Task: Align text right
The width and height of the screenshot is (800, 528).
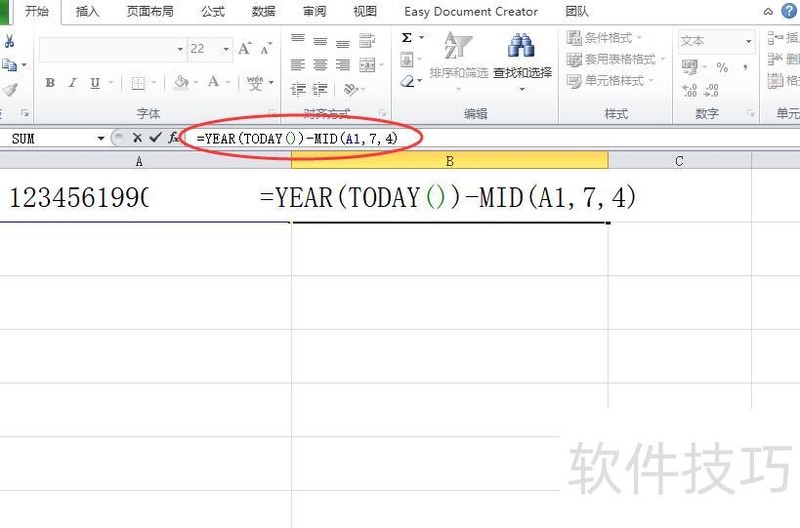Action: (x=343, y=65)
